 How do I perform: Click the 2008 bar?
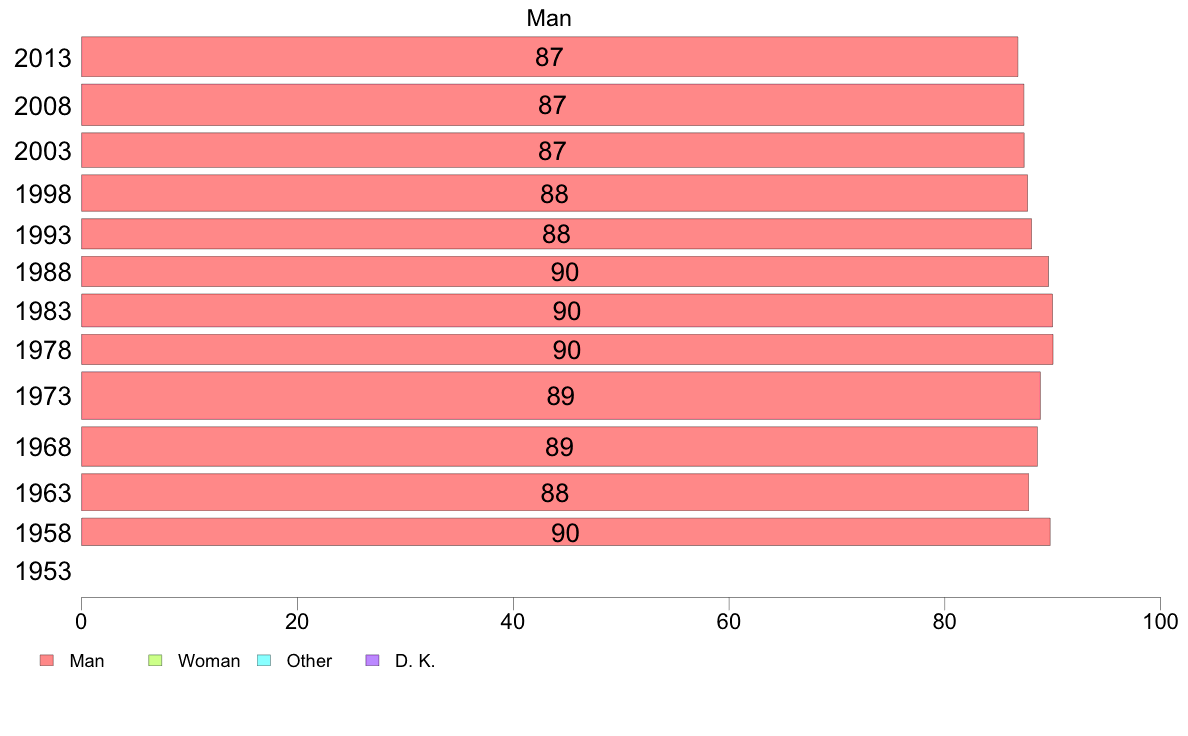552,105
